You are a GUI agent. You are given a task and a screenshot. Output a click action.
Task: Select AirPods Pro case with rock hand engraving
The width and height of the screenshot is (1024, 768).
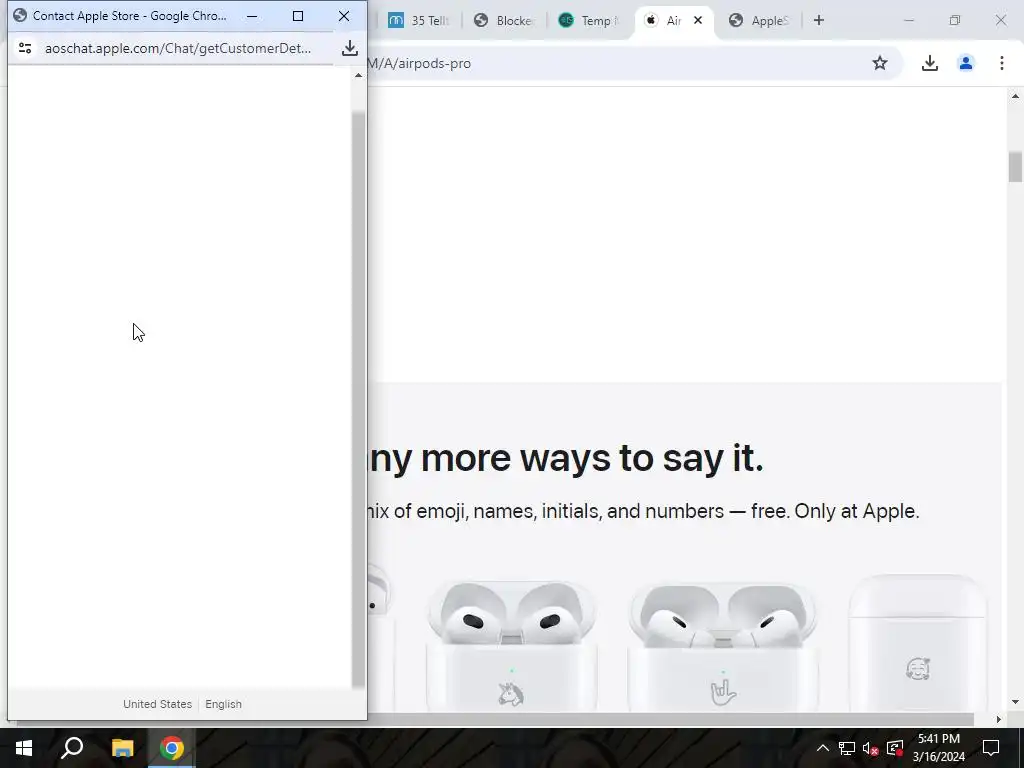point(722,647)
